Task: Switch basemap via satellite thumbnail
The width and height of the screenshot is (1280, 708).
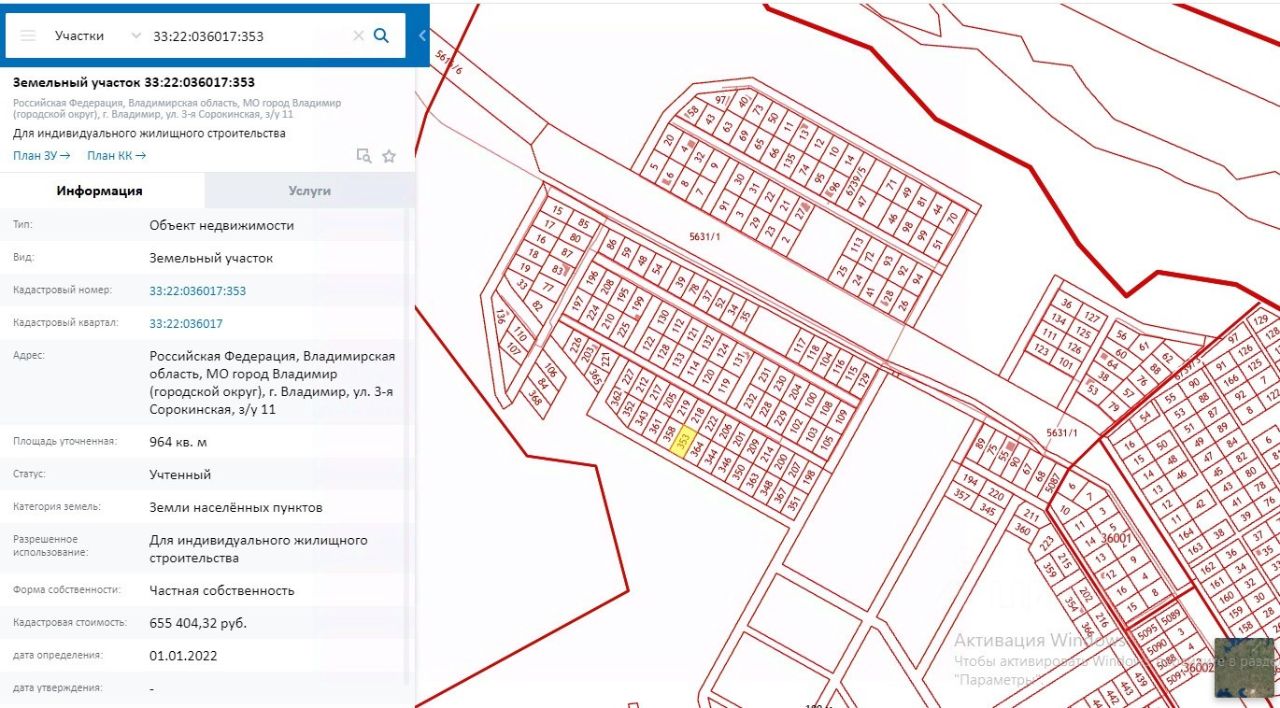Action: 1244,667
